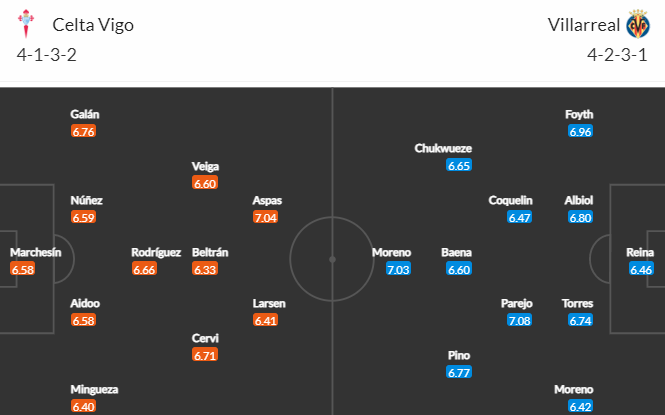Open Larsen's 6.41 rating badge

[x=265, y=320]
